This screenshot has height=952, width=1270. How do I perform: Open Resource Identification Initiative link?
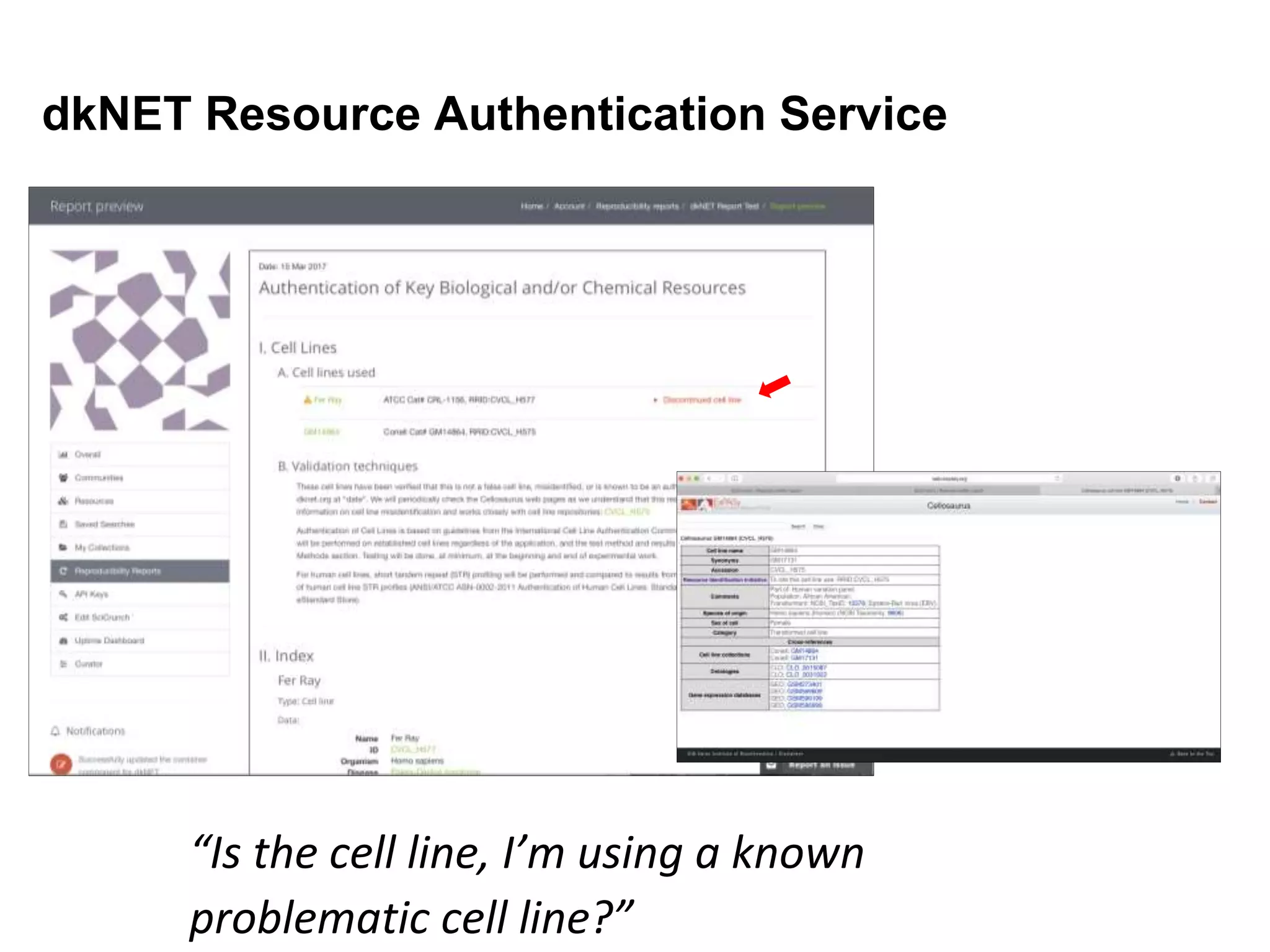pyautogui.click(x=724, y=580)
